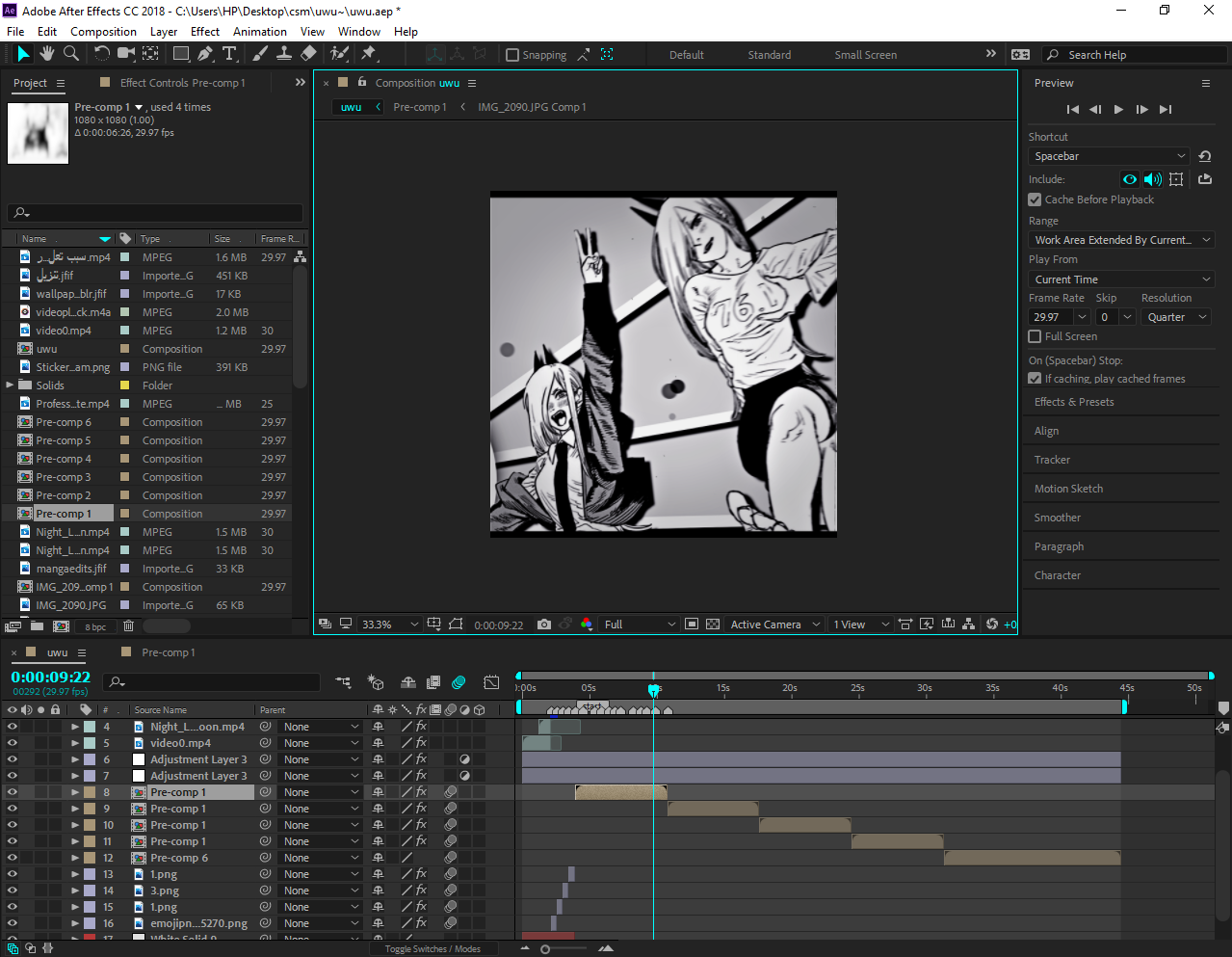Image resolution: width=1232 pixels, height=957 pixels.
Task: Toggle Snapping checkbox
Action: point(512,55)
